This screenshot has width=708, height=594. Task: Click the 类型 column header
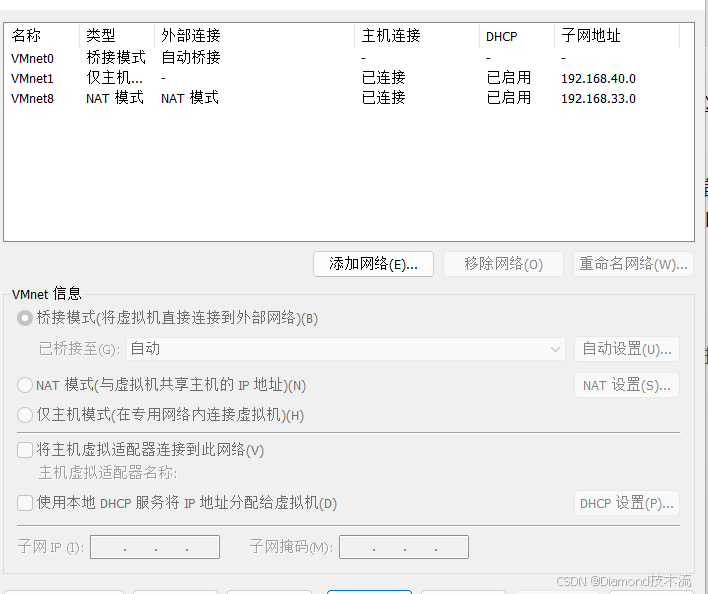(117, 36)
